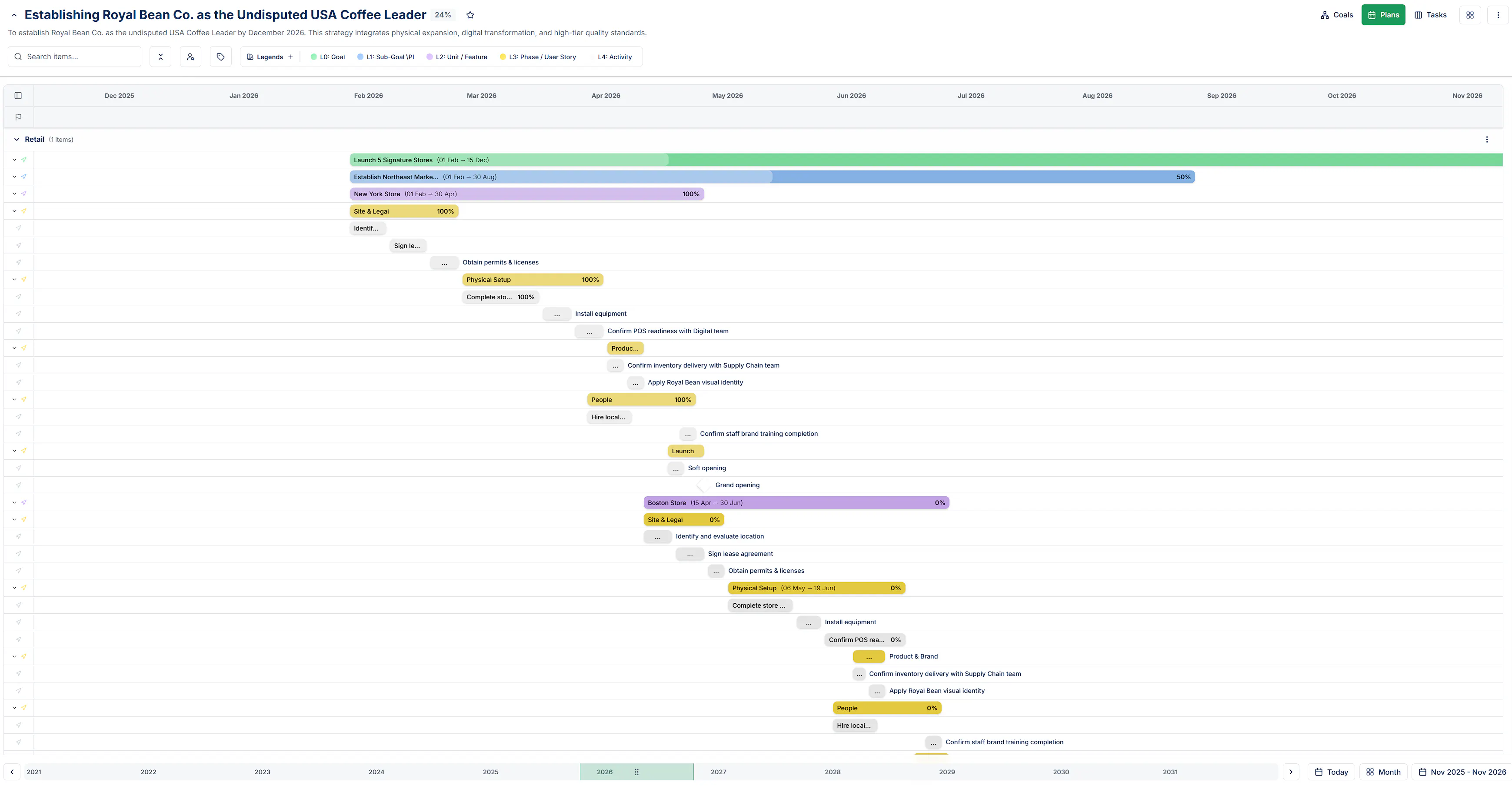Click the blue icon for Establish Northeast Market
Viewport: 1512px width, 786px height.
[x=23, y=177]
